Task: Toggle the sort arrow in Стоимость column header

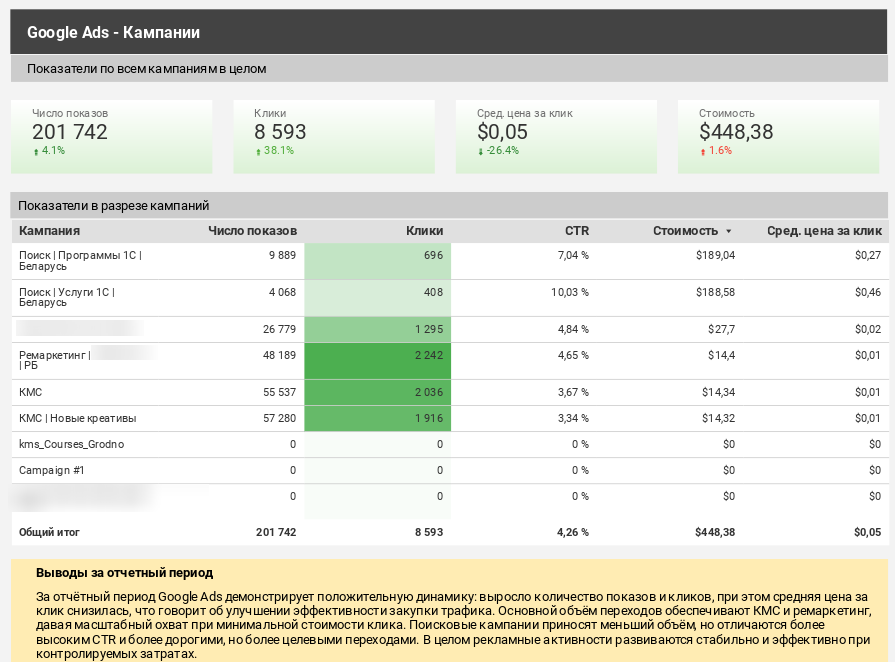Action: pyautogui.click(x=729, y=231)
